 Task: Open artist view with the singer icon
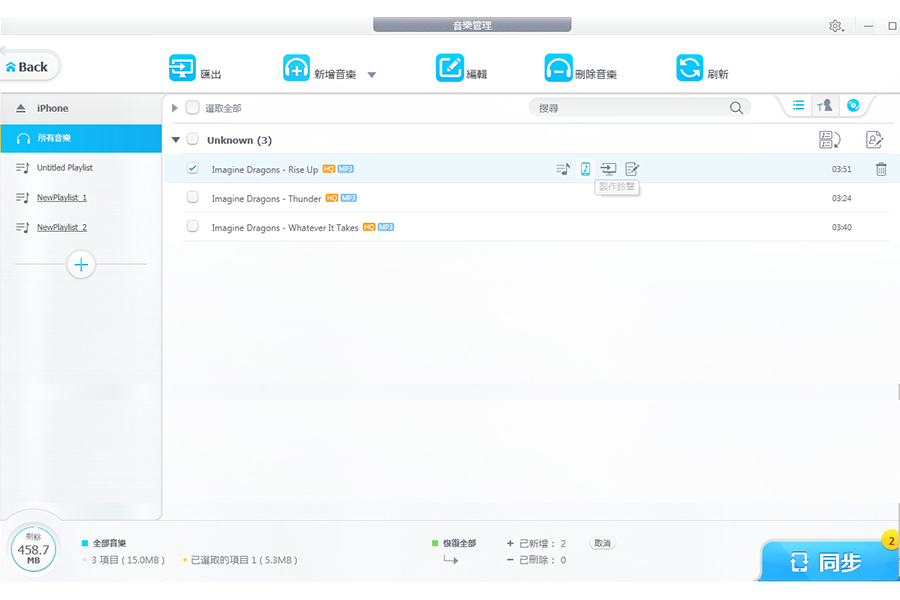pyautogui.click(x=825, y=105)
